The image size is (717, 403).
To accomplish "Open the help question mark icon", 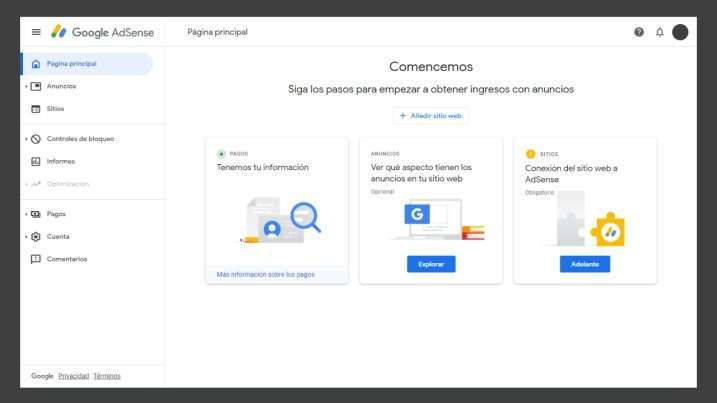I will 639,32.
